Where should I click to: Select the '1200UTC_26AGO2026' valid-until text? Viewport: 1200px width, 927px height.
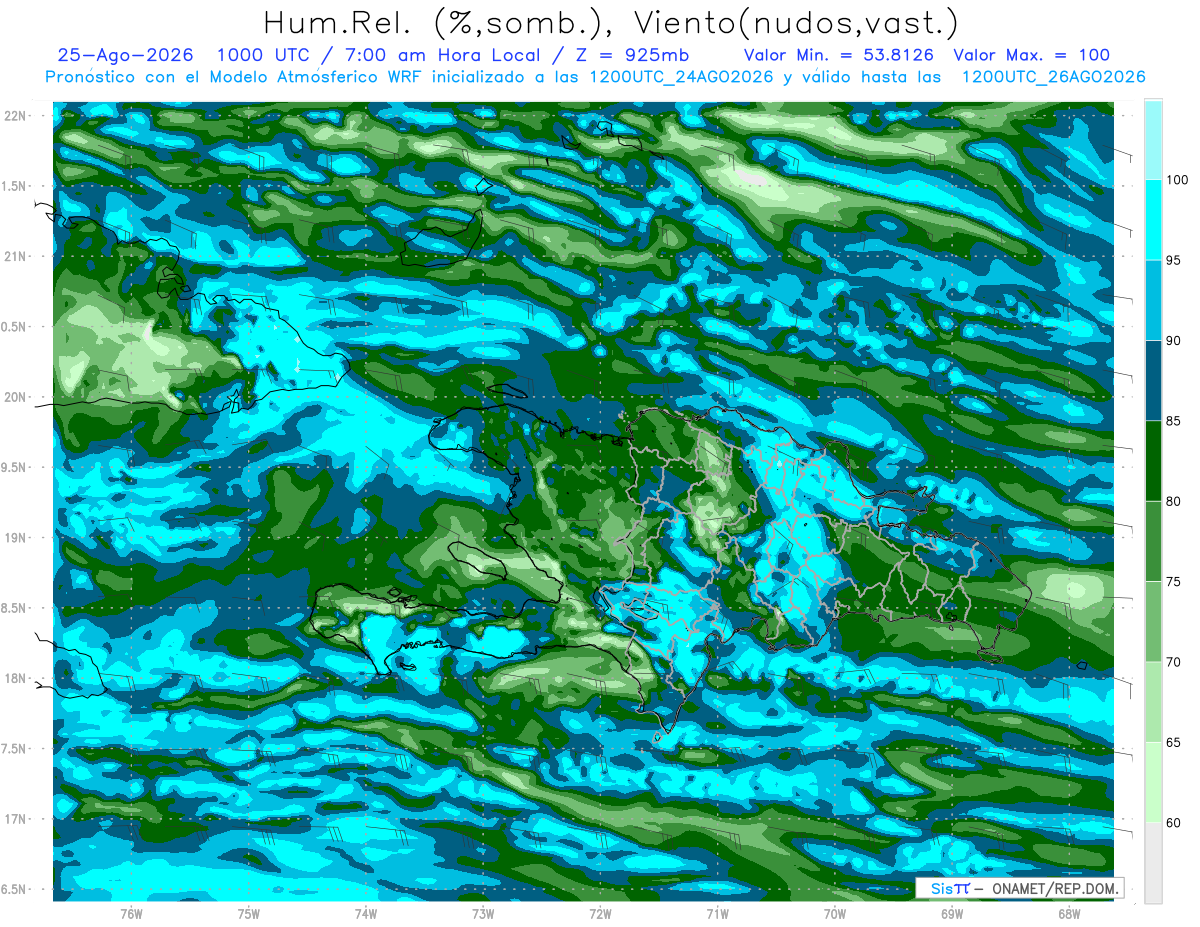[1053, 77]
